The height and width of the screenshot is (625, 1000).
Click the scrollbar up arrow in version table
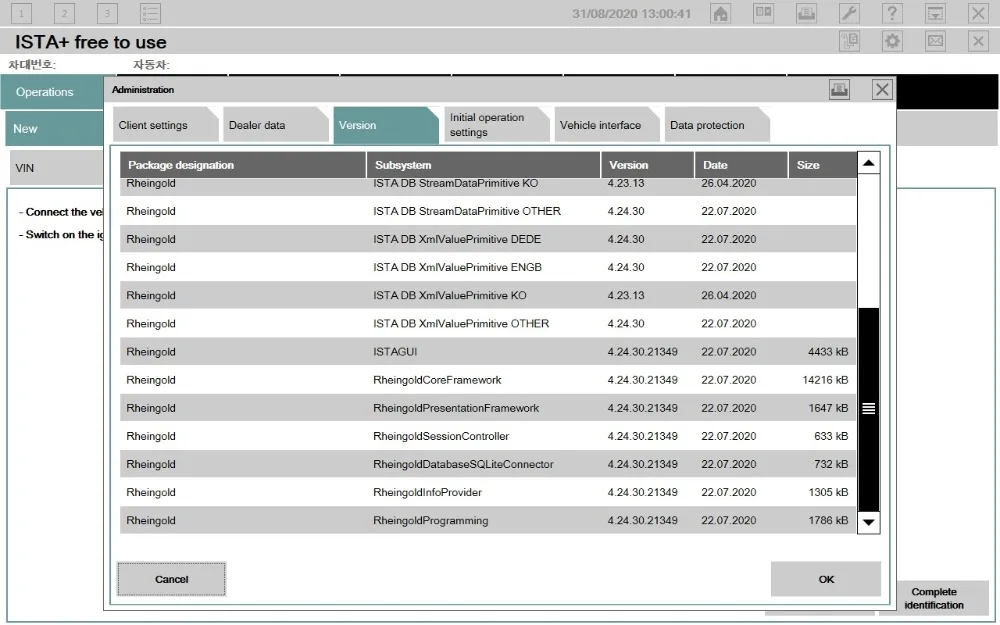coord(869,163)
